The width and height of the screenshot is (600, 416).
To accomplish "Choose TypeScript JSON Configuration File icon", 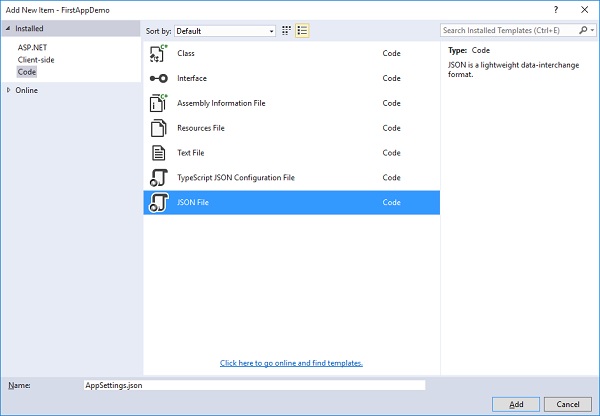I will pos(157,178).
